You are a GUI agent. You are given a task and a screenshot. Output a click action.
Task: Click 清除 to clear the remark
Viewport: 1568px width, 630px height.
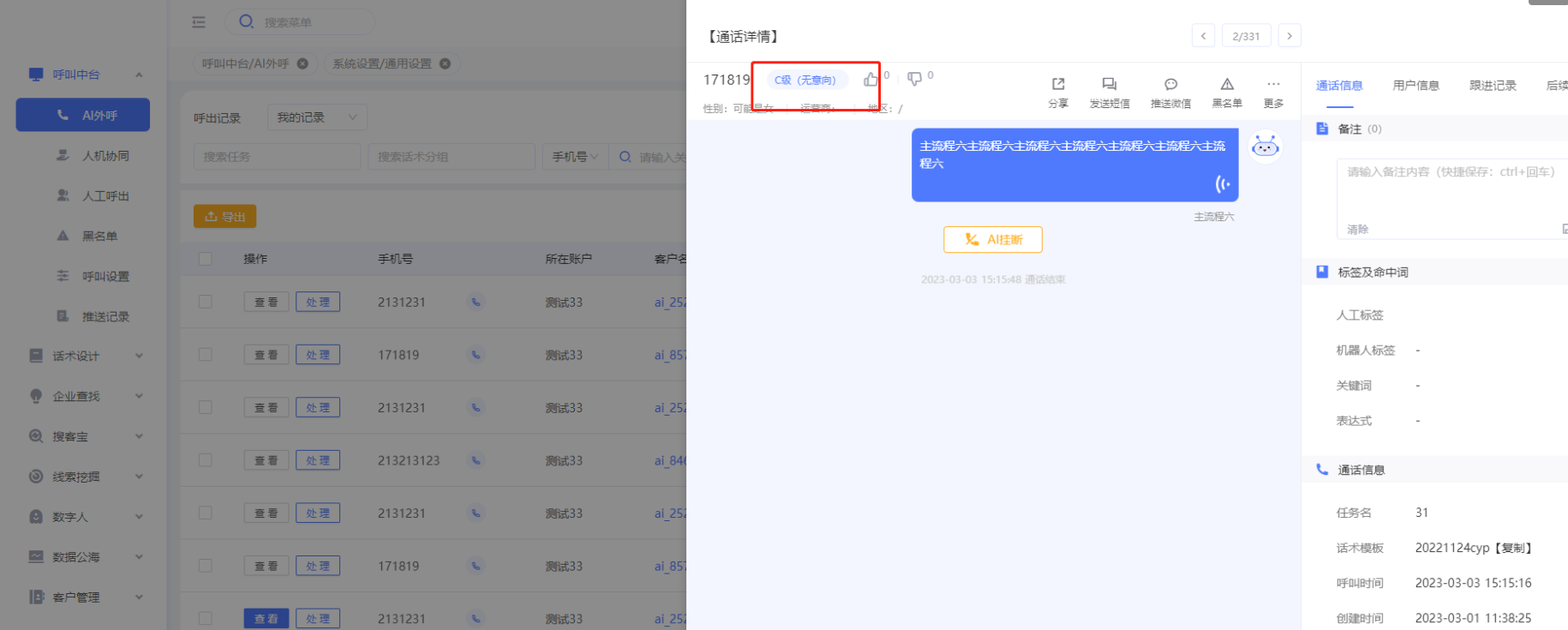pyautogui.click(x=1357, y=230)
